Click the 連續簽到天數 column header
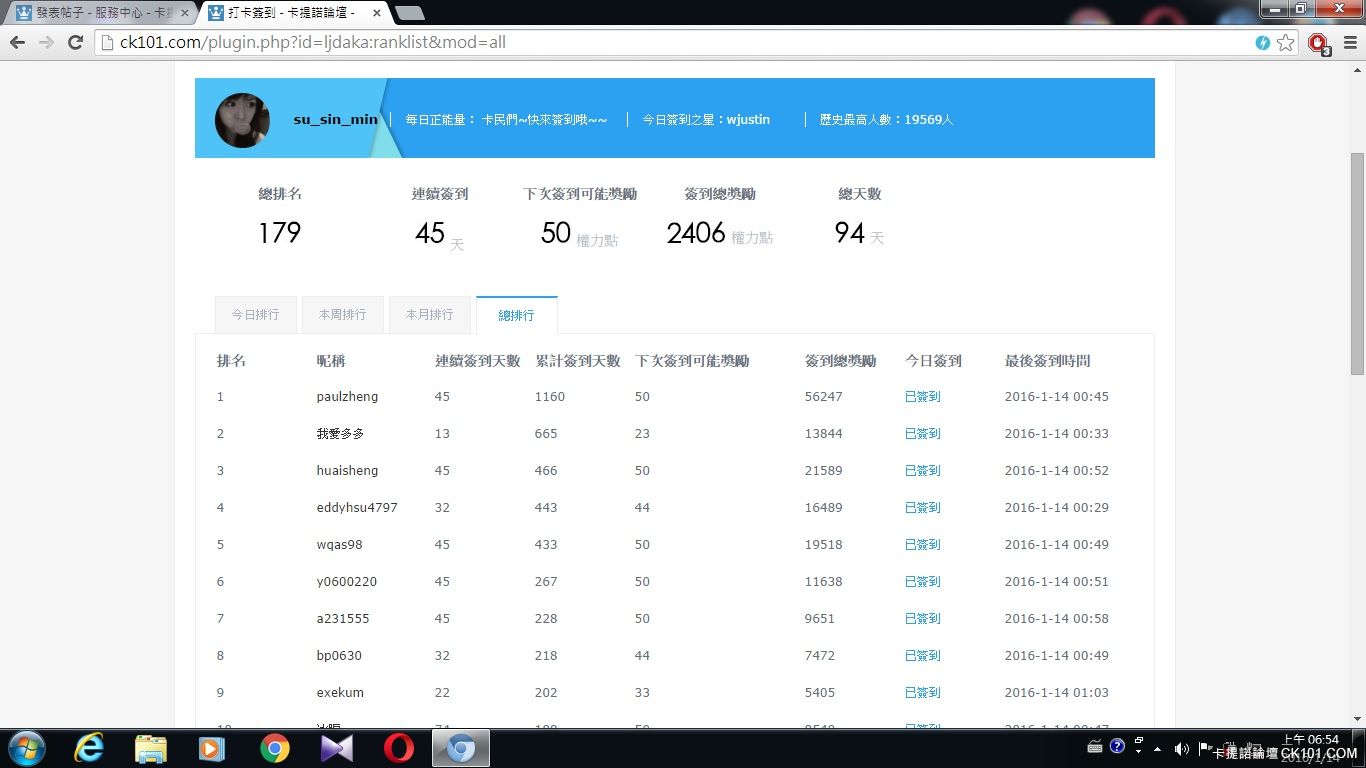This screenshot has height=768, width=1366. click(477, 361)
